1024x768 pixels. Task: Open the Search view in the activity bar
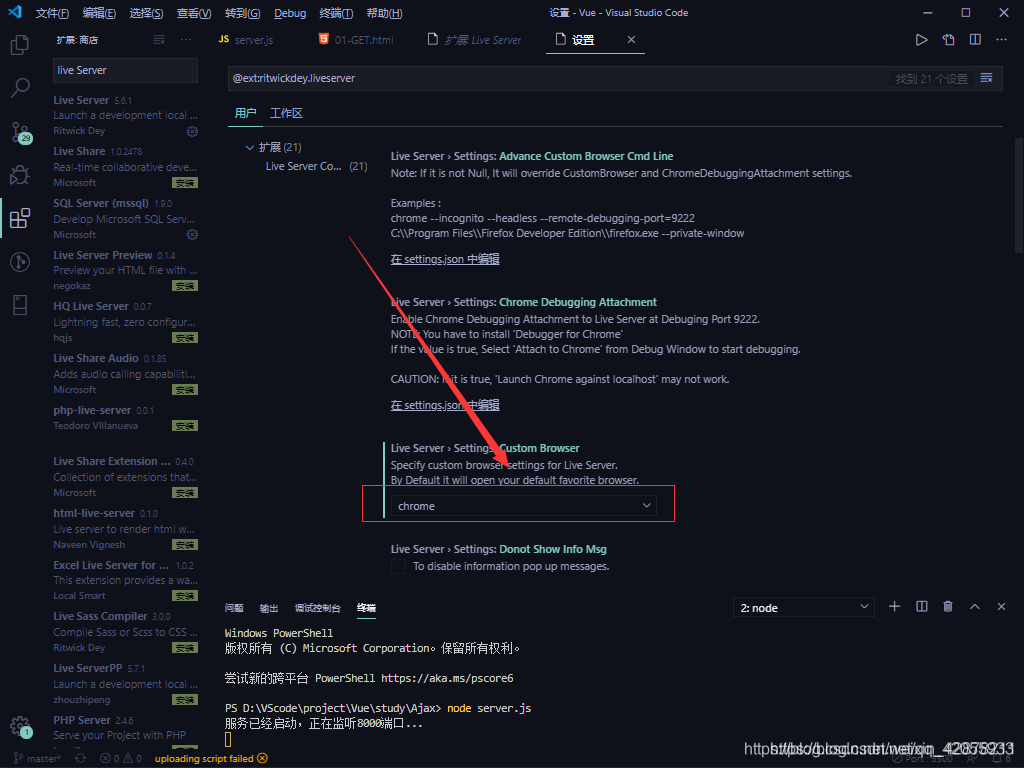pyautogui.click(x=20, y=88)
